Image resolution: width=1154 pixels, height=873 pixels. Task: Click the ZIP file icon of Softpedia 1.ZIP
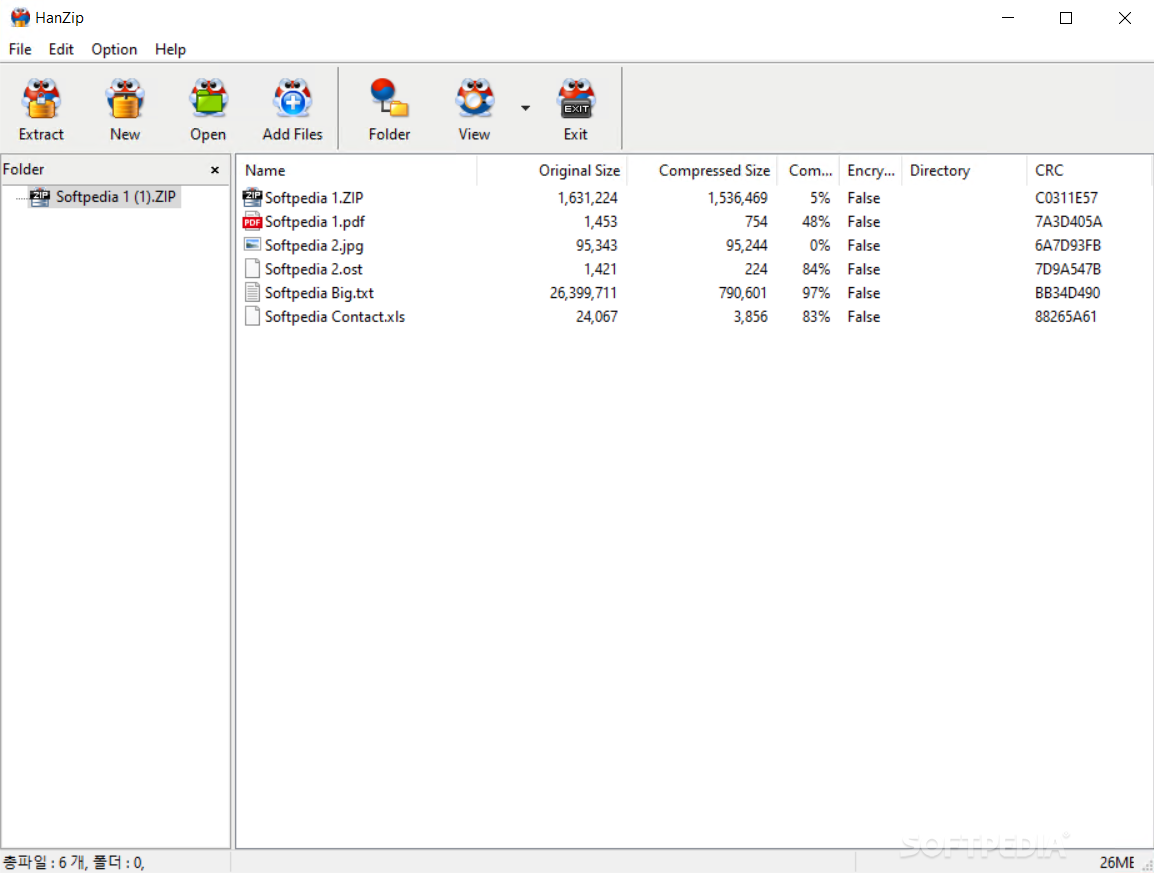pyautogui.click(x=252, y=197)
